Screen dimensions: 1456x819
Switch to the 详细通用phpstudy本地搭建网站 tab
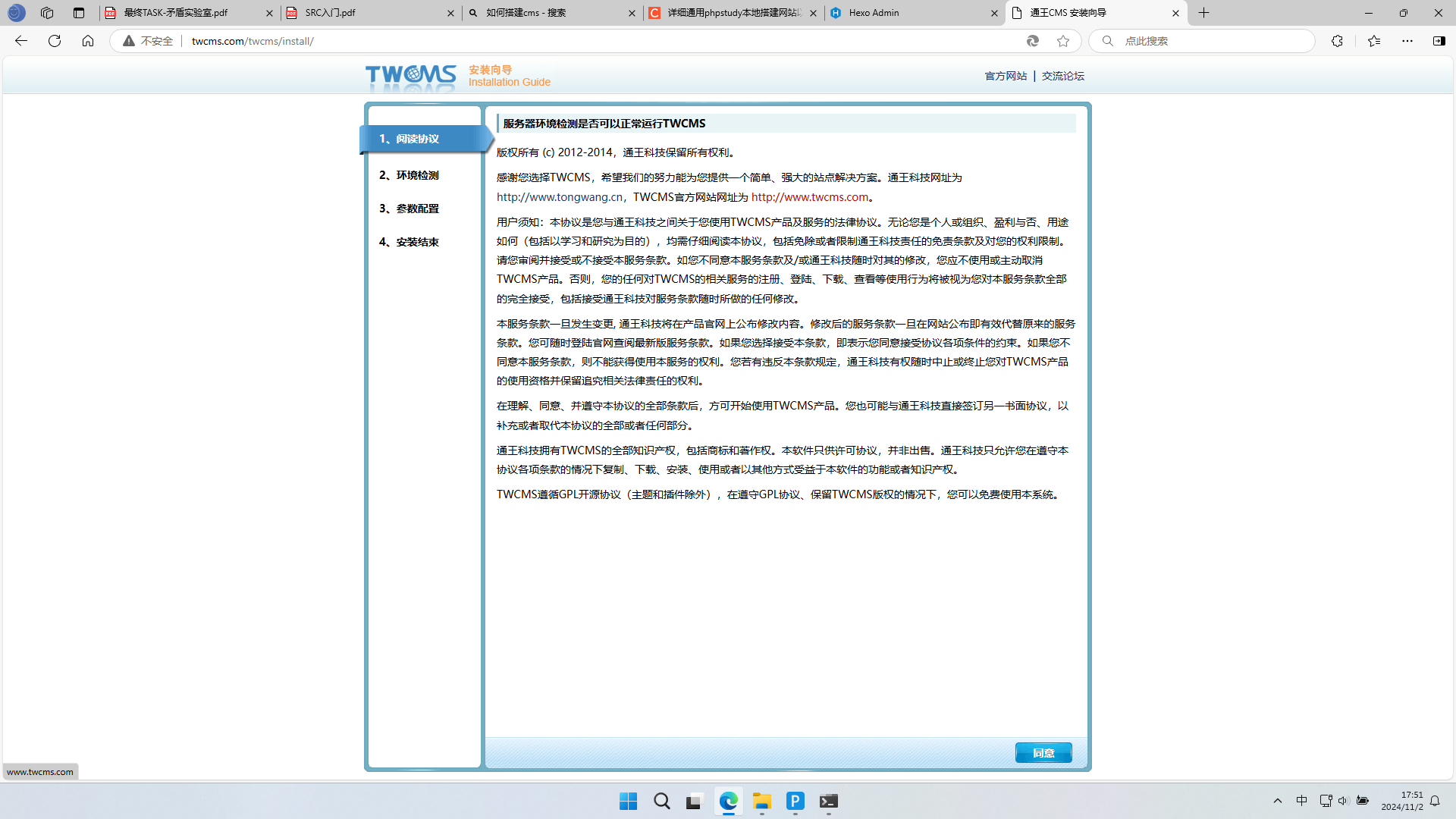[732, 13]
